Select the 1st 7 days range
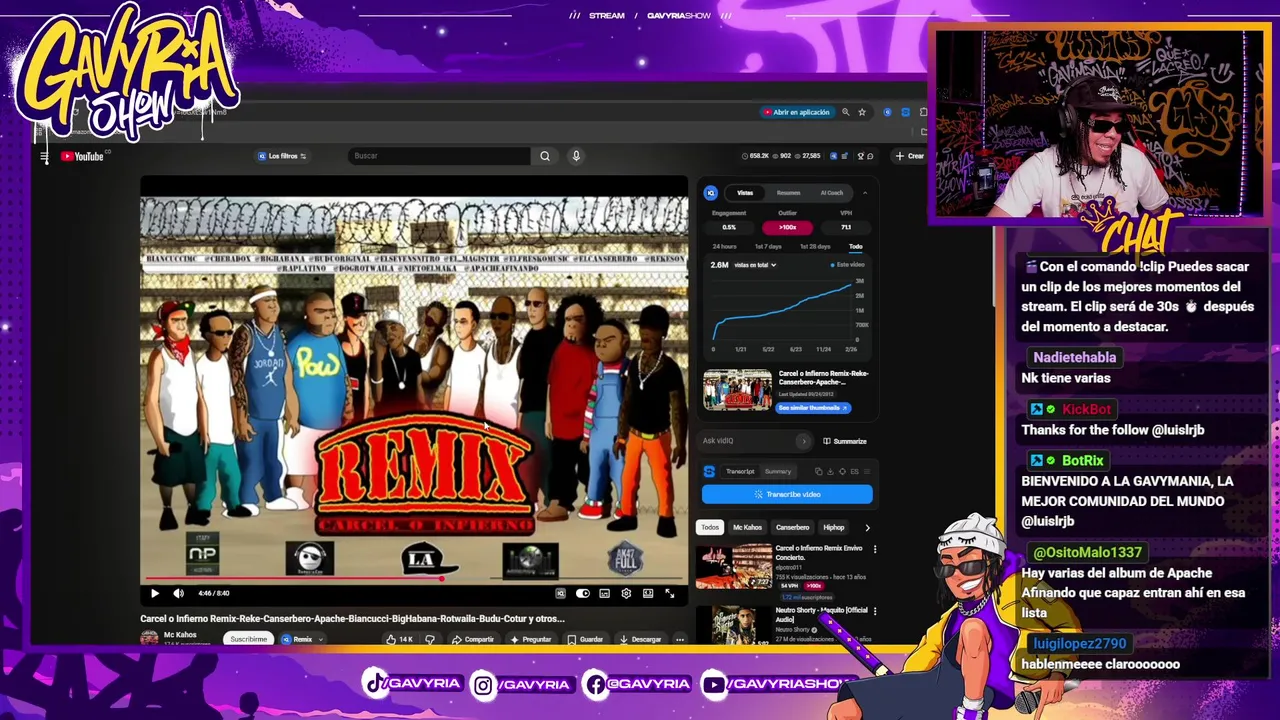1280x720 pixels. (x=768, y=246)
